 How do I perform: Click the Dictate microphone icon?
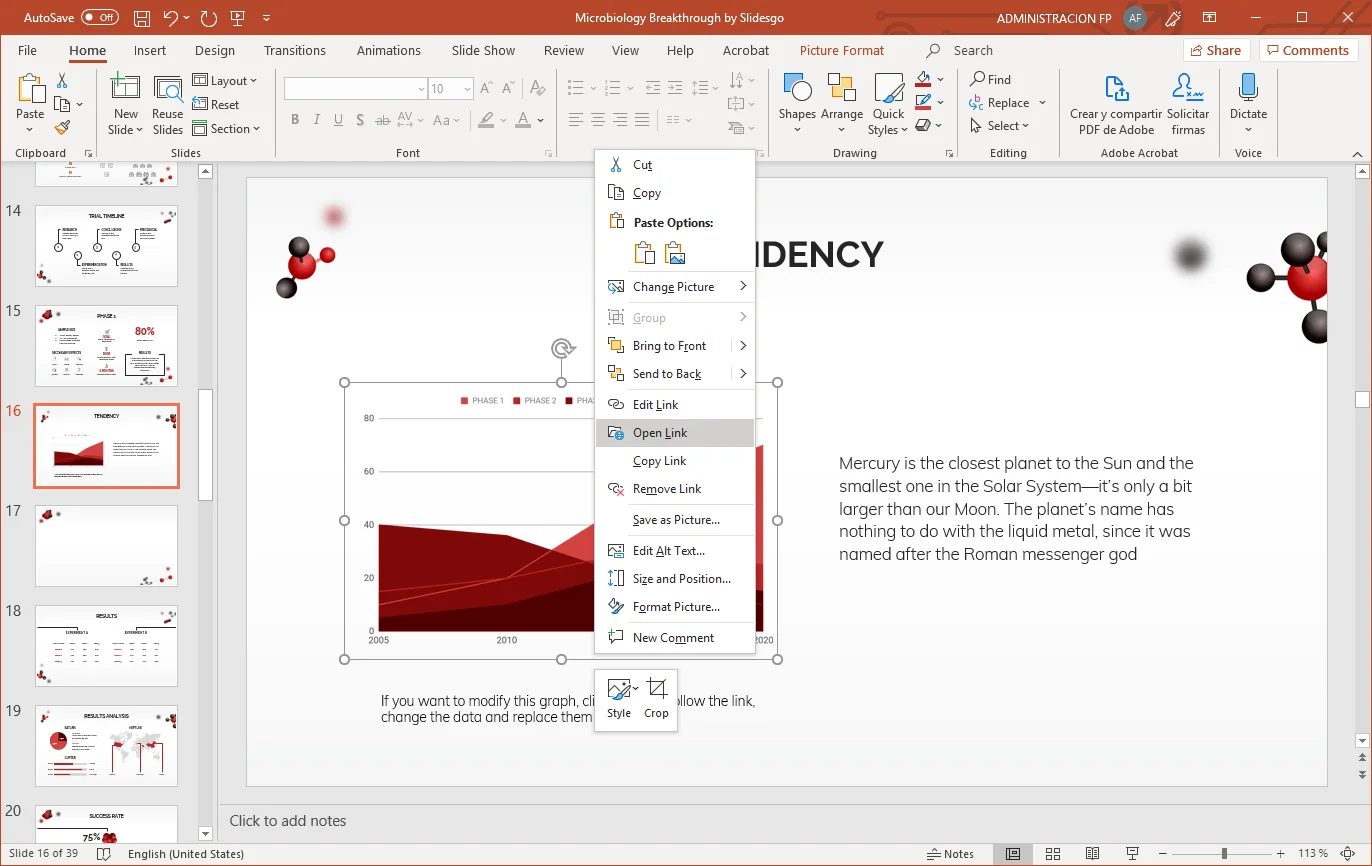[x=1247, y=90]
